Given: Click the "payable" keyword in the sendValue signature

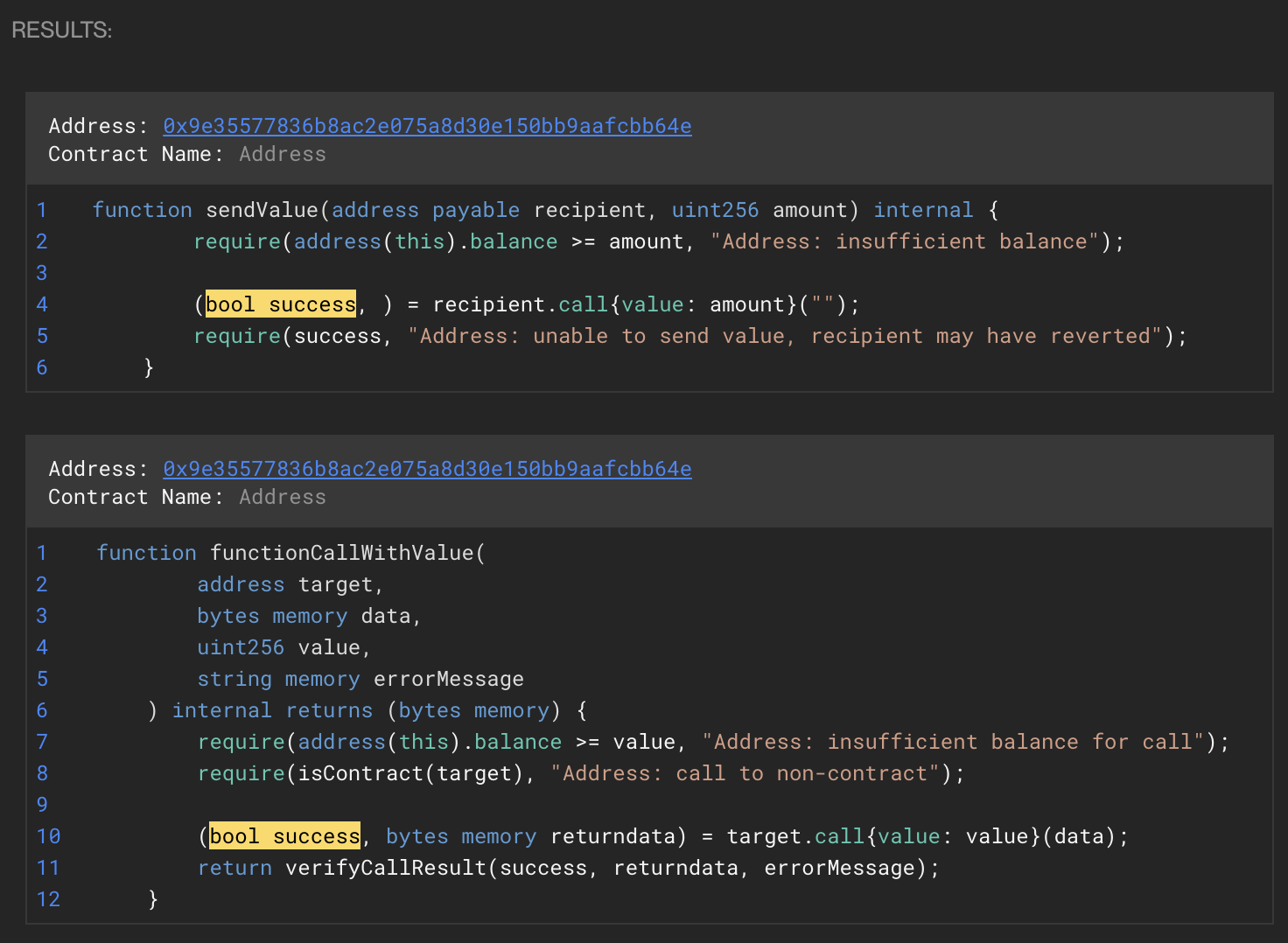Looking at the screenshot, I should 475,210.
